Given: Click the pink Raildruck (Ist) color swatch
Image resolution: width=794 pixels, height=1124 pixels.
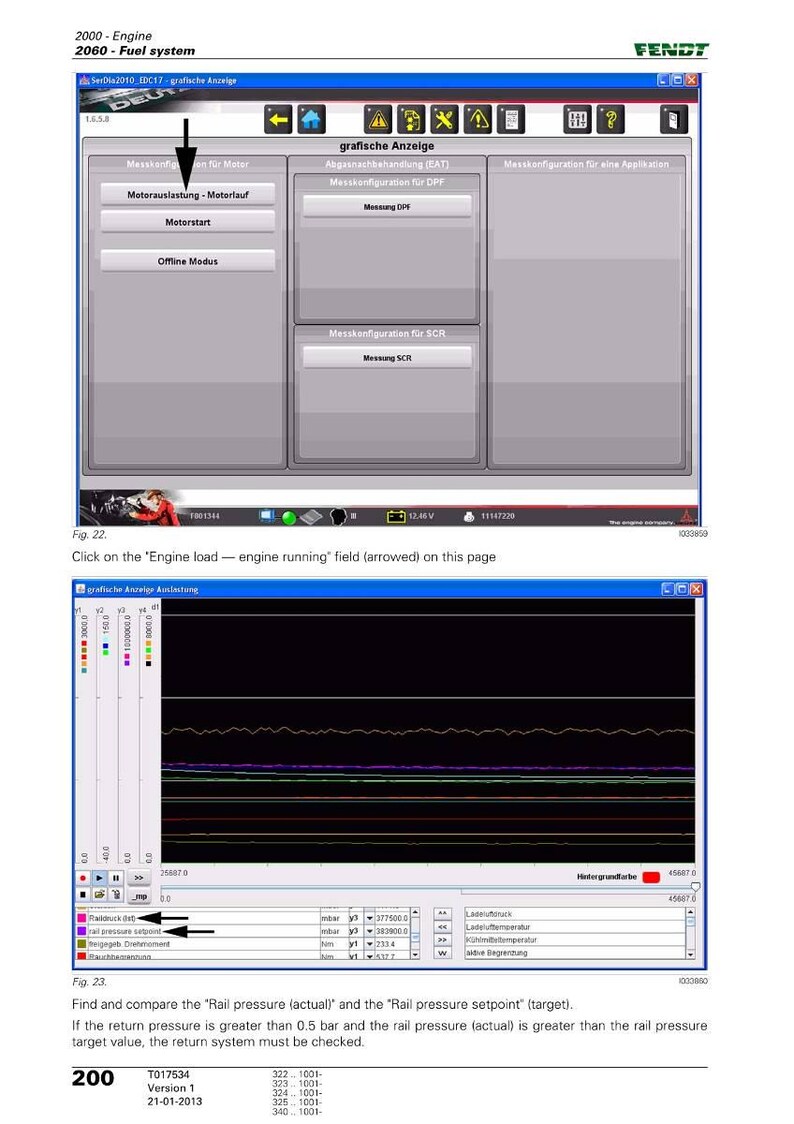Looking at the screenshot, I should [82, 918].
